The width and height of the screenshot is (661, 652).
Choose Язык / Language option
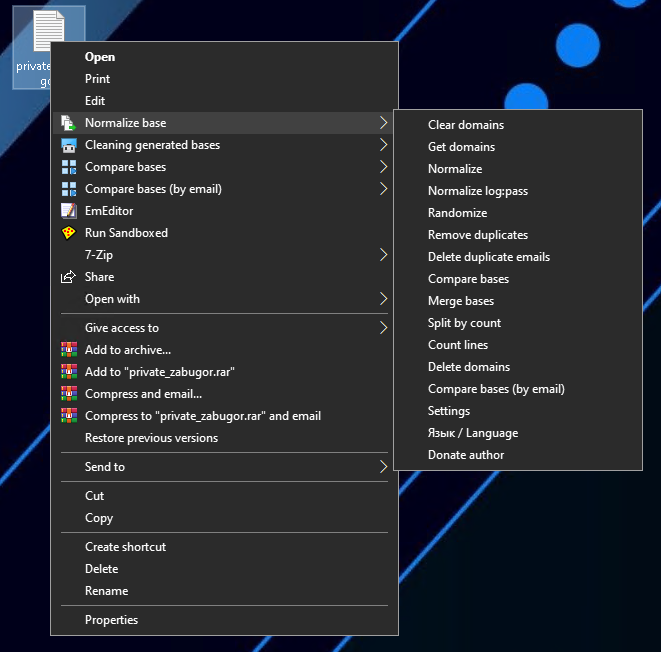(472, 433)
